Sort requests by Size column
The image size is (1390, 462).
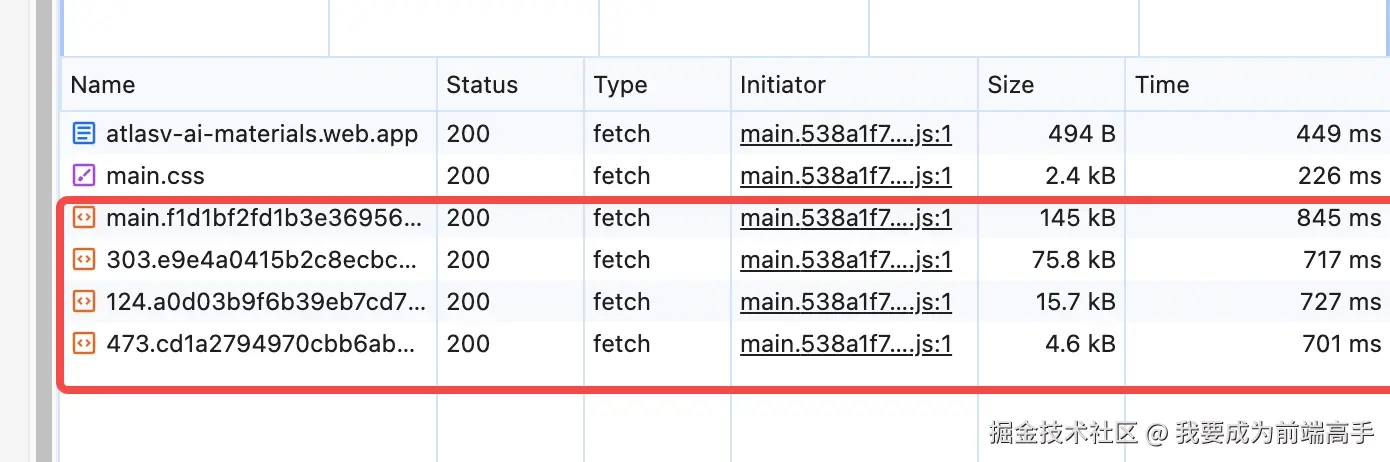1010,85
